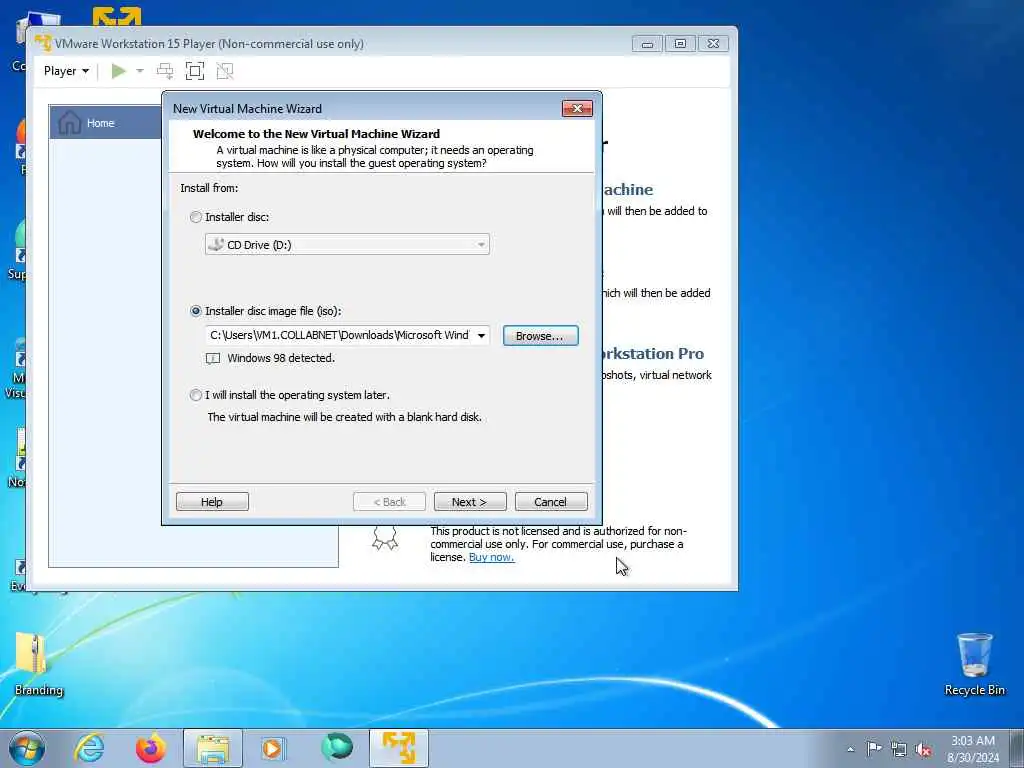Open the Player menu dropdown
1024x768 pixels.
click(66, 71)
